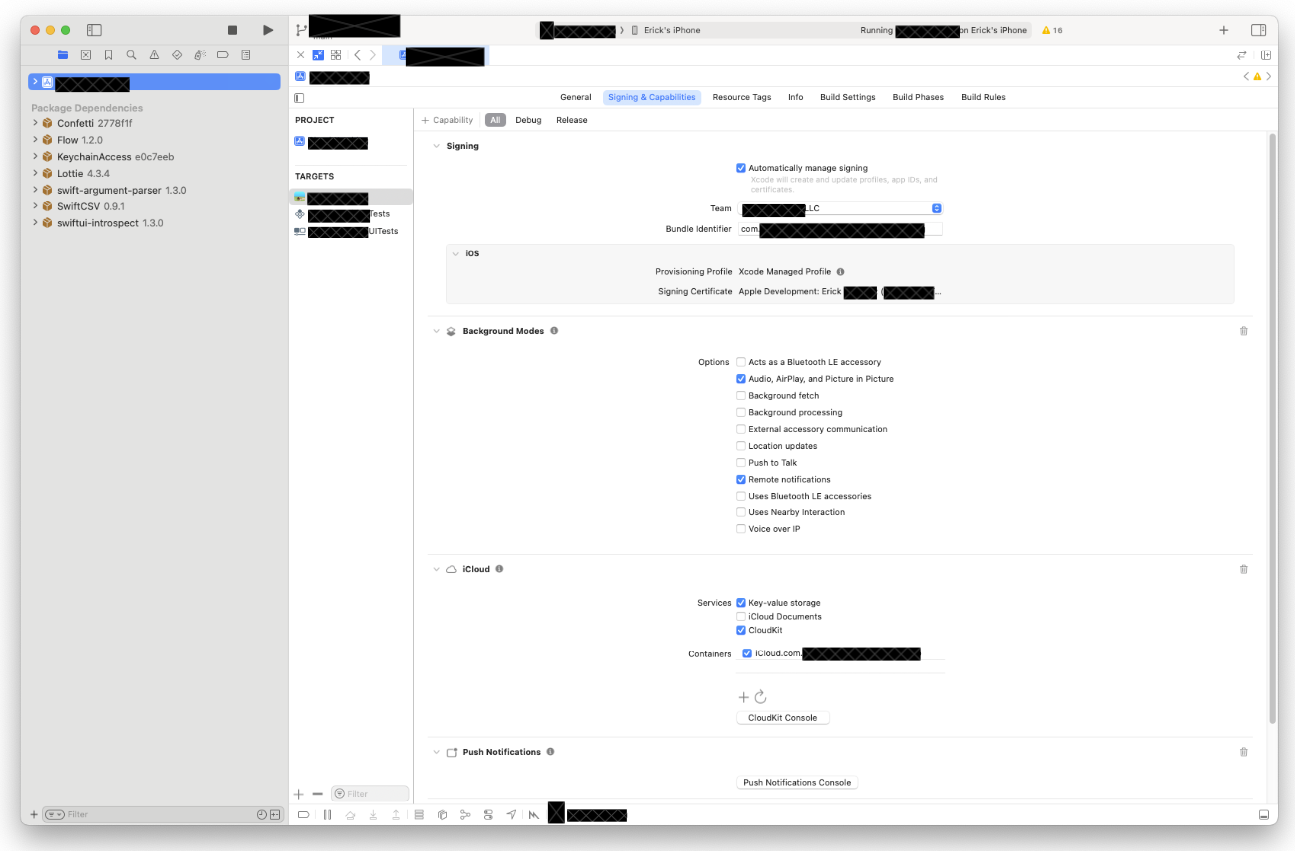The height and width of the screenshot is (851, 1295).
Task: Open the CloudKit Console
Action: click(x=783, y=718)
